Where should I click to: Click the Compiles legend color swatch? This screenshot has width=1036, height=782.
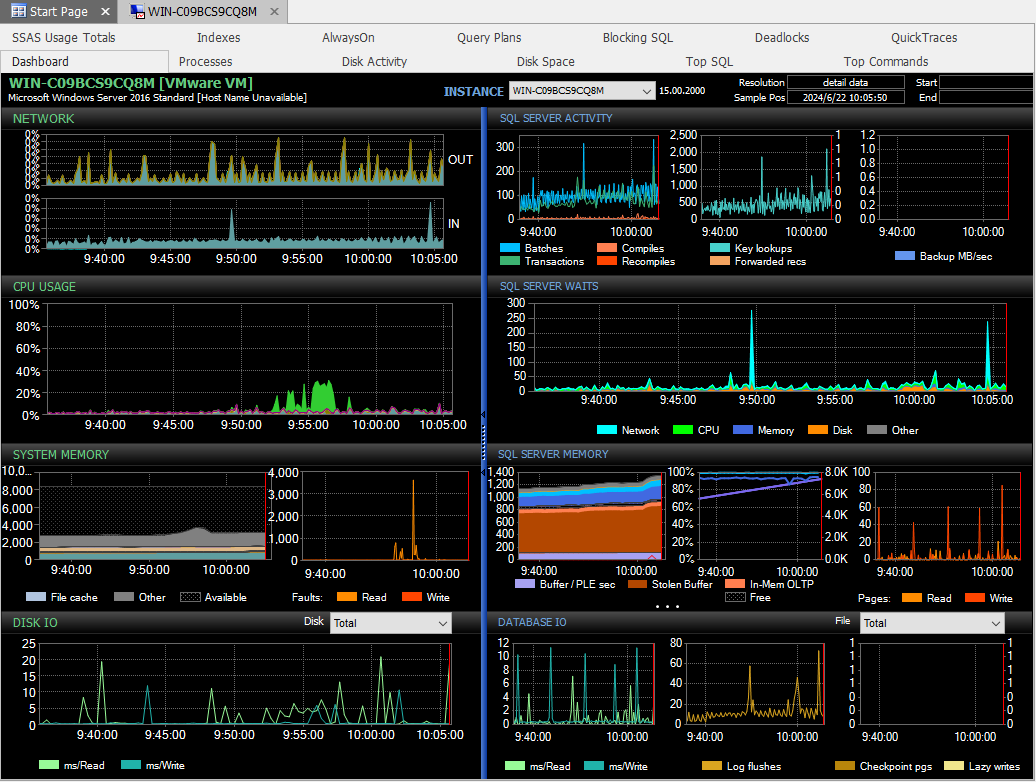click(x=607, y=248)
